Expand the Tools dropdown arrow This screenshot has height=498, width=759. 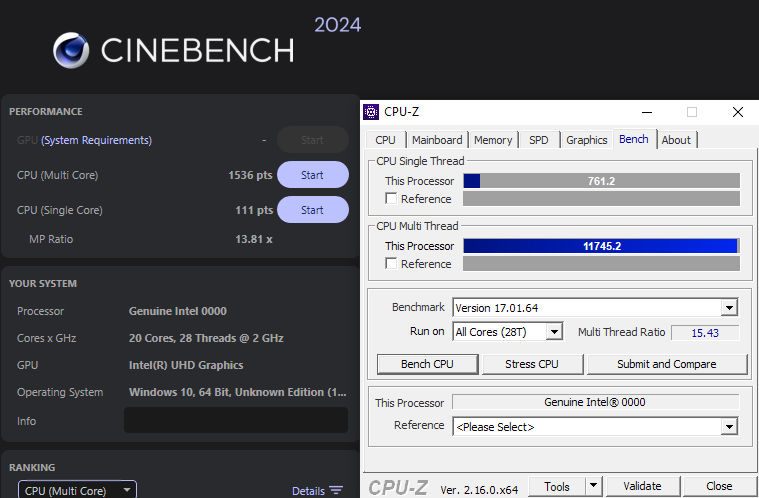pos(593,486)
